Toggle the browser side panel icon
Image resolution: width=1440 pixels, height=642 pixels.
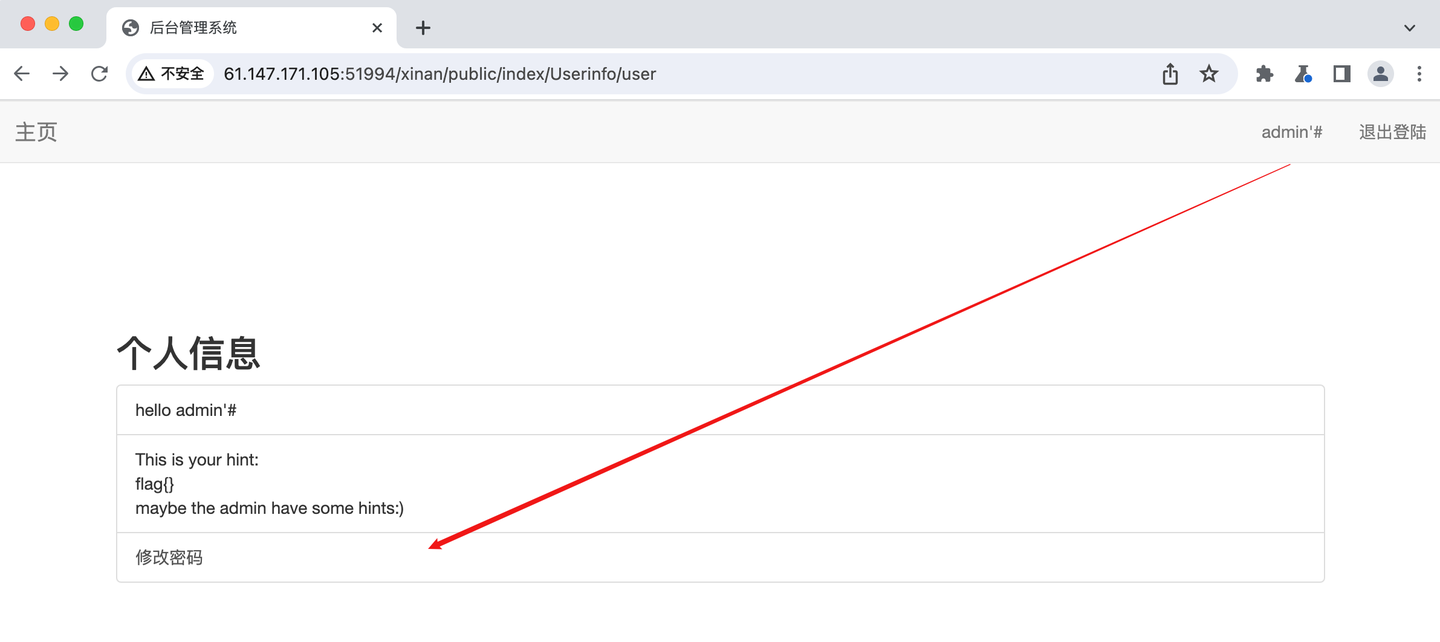[x=1342, y=74]
